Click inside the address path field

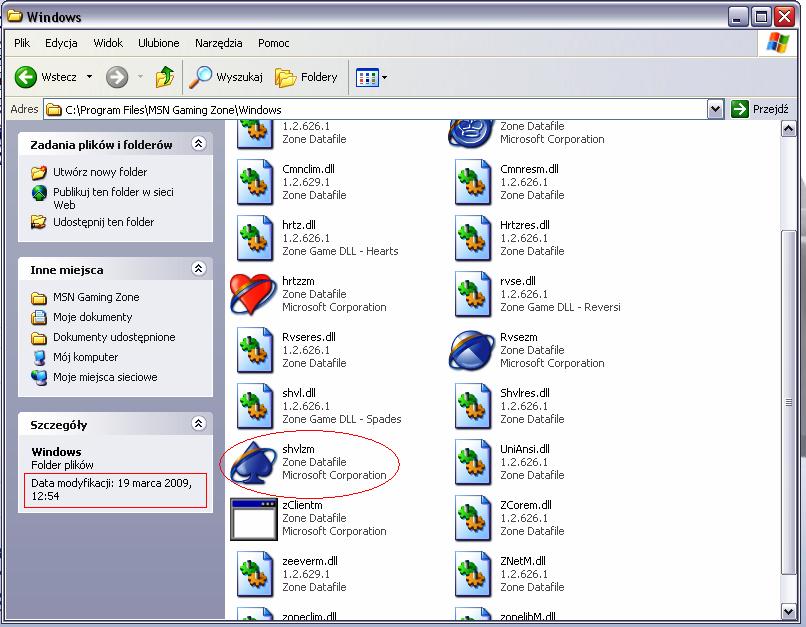click(376, 109)
